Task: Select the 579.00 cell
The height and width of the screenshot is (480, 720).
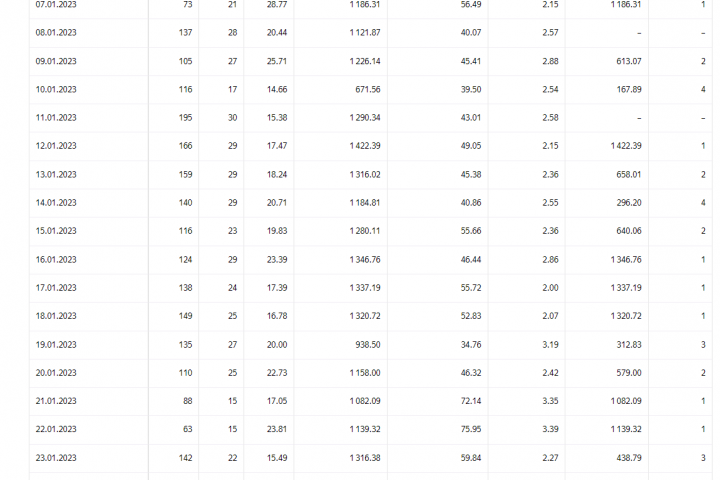Action: [x=625, y=373]
